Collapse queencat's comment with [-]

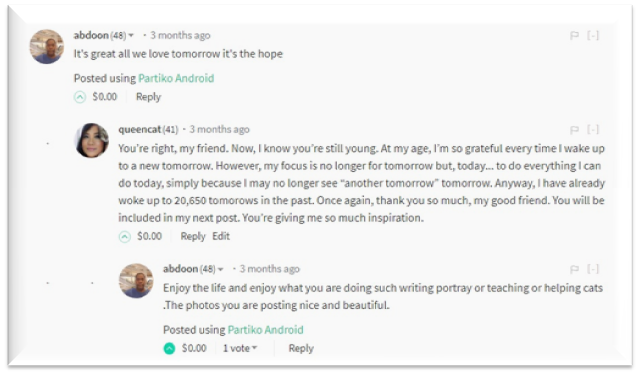click(x=593, y=130)
